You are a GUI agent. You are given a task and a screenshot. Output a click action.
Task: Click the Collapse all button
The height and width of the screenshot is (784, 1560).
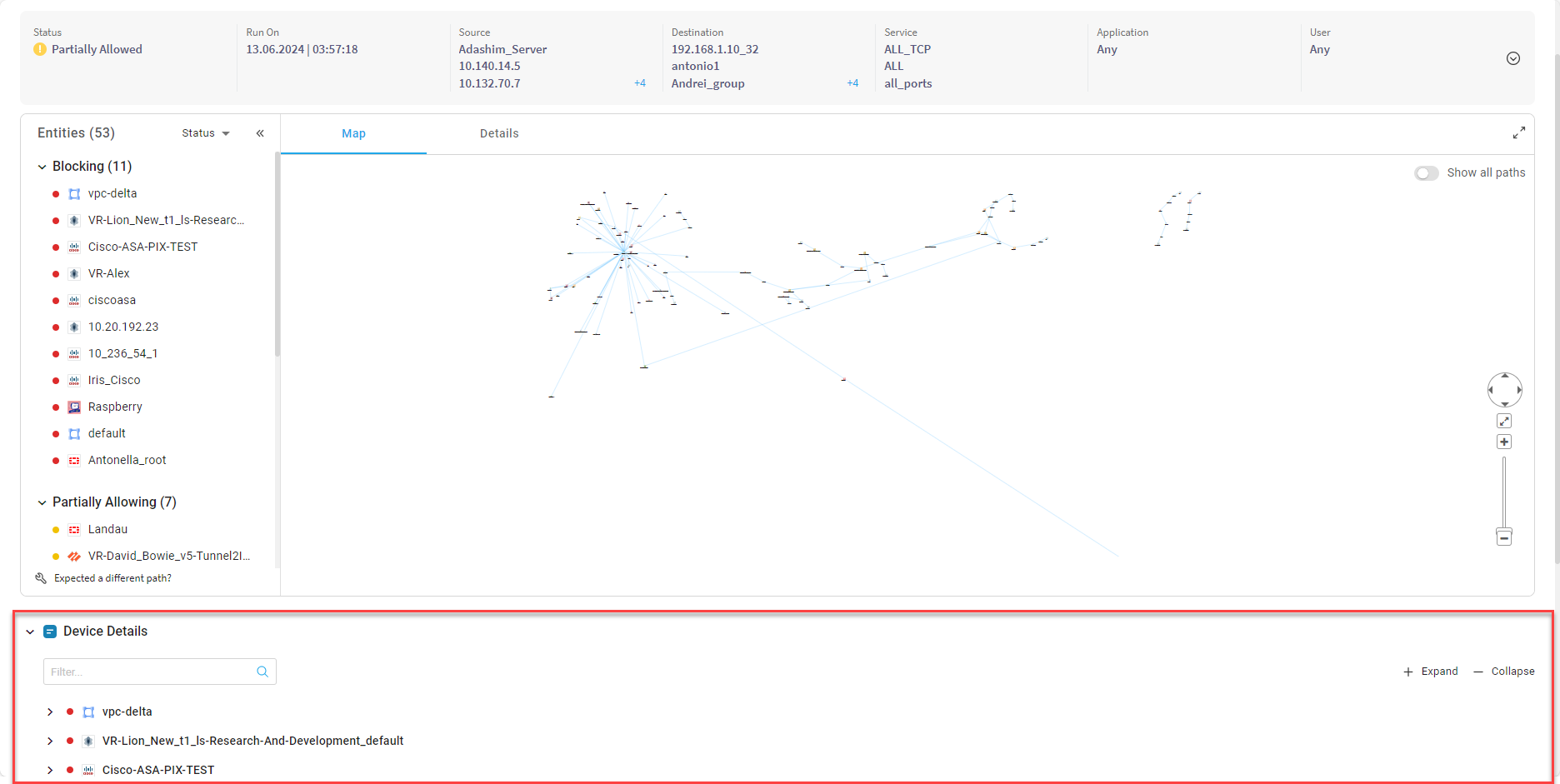click(1504, 672)
